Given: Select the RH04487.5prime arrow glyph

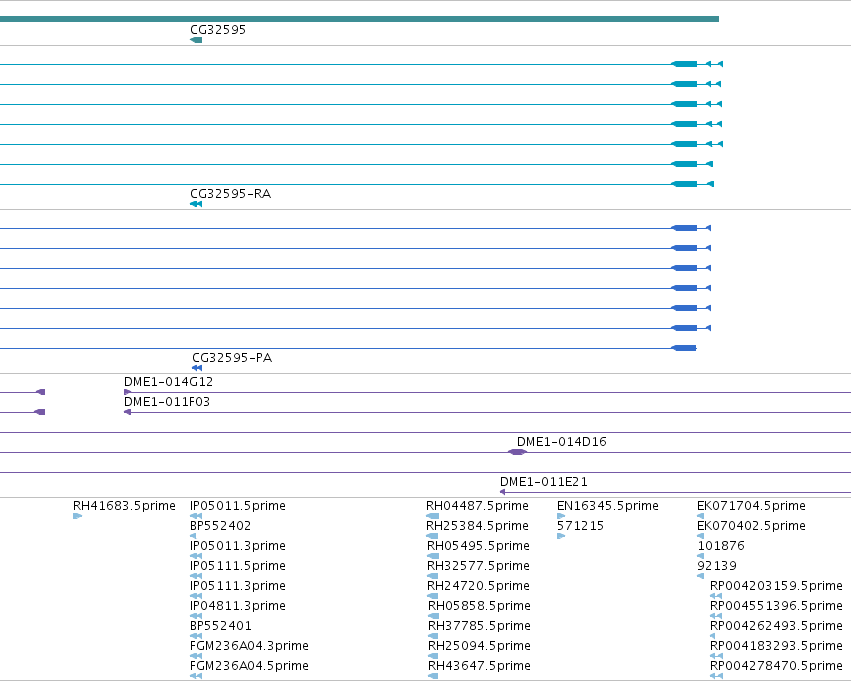Looking at the screenshot, I should click(433, 516).
